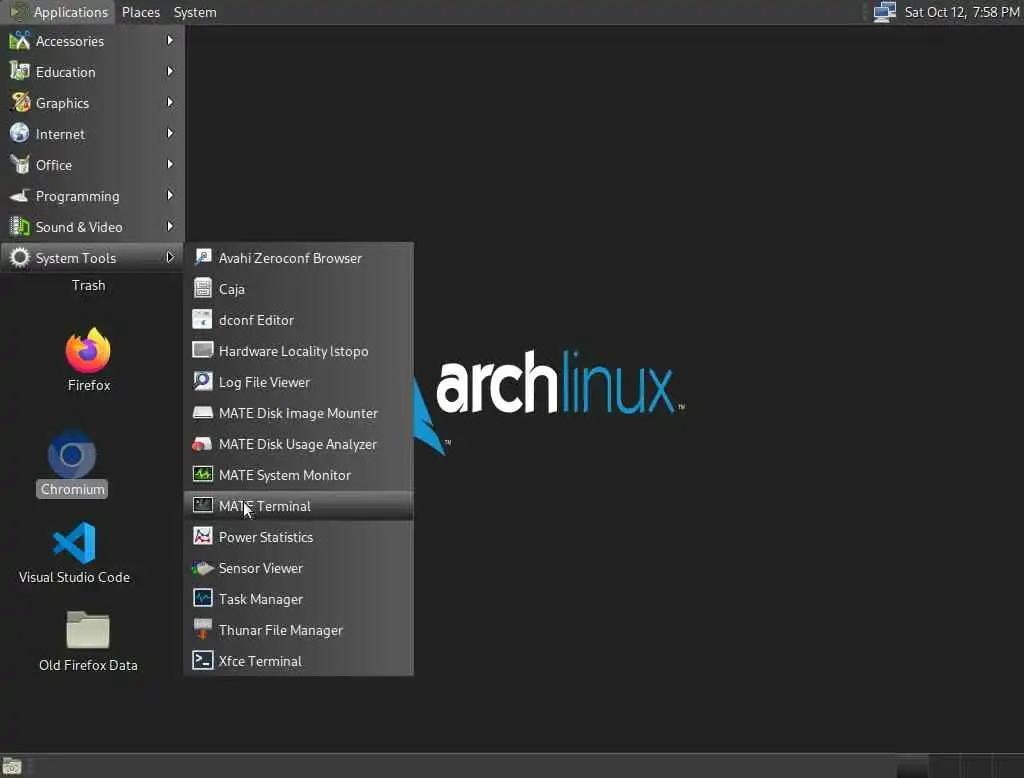The image size is (1024, 778).
Task: Select the Firefox desktop shortcut
Action: pyautogui.click(x=89, y=360)
